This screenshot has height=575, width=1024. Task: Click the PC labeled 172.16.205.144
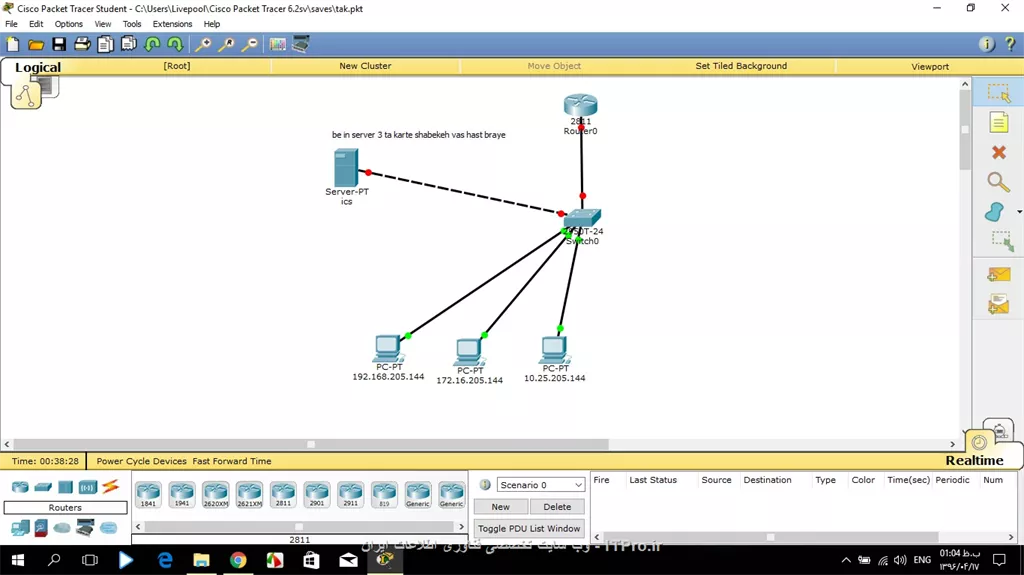[469, 353]
